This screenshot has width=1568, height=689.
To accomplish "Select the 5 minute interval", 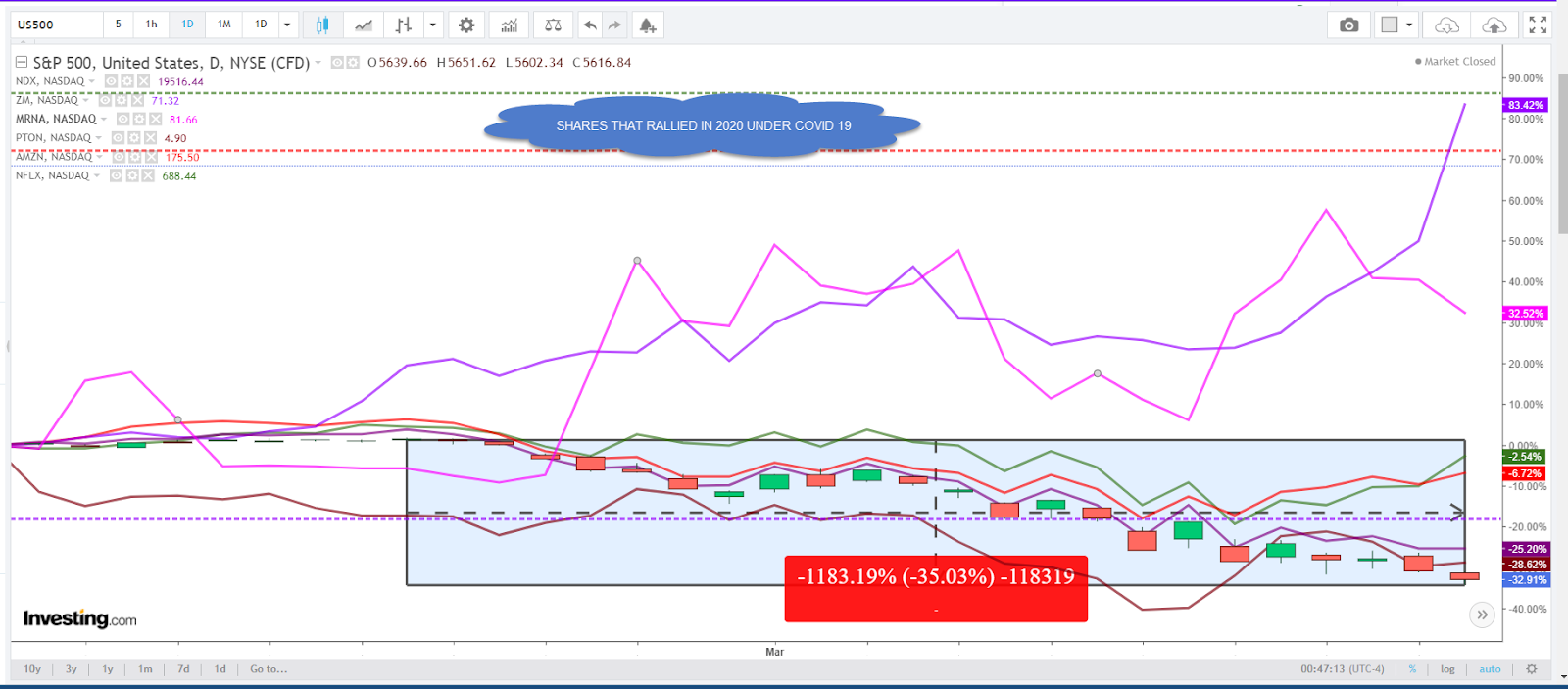I will coord(119,25).
